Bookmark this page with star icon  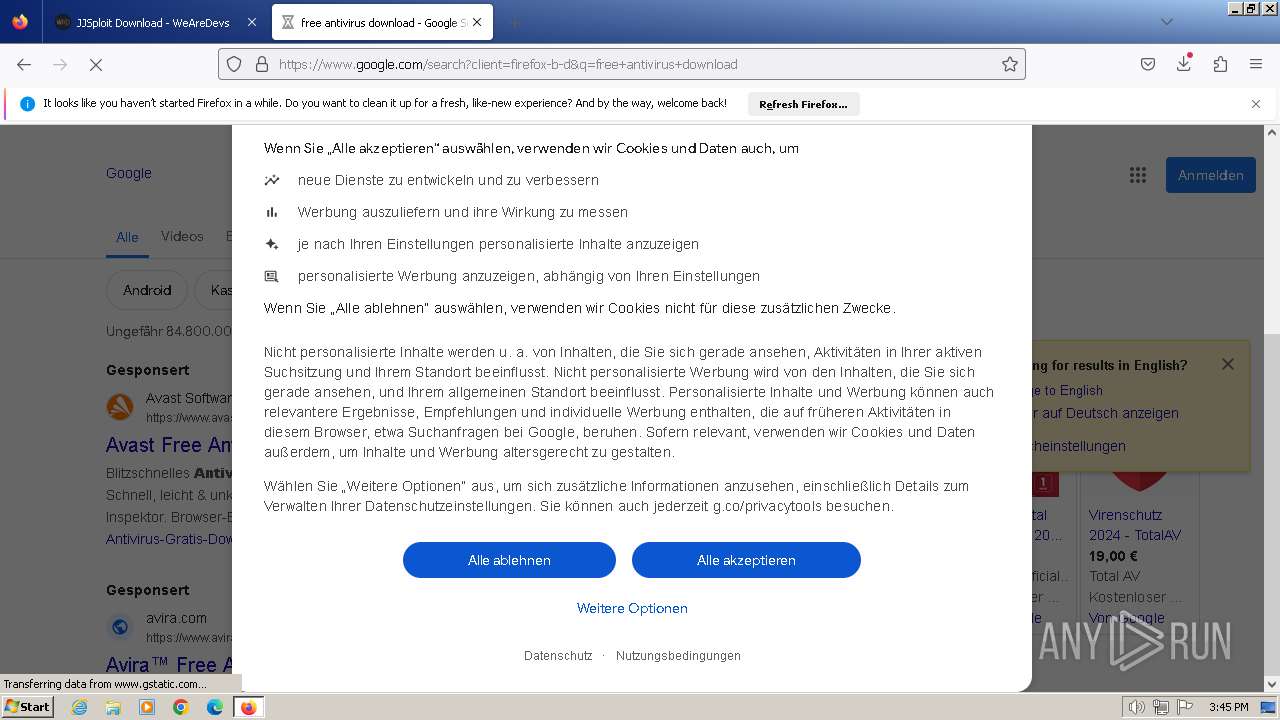1010,64
